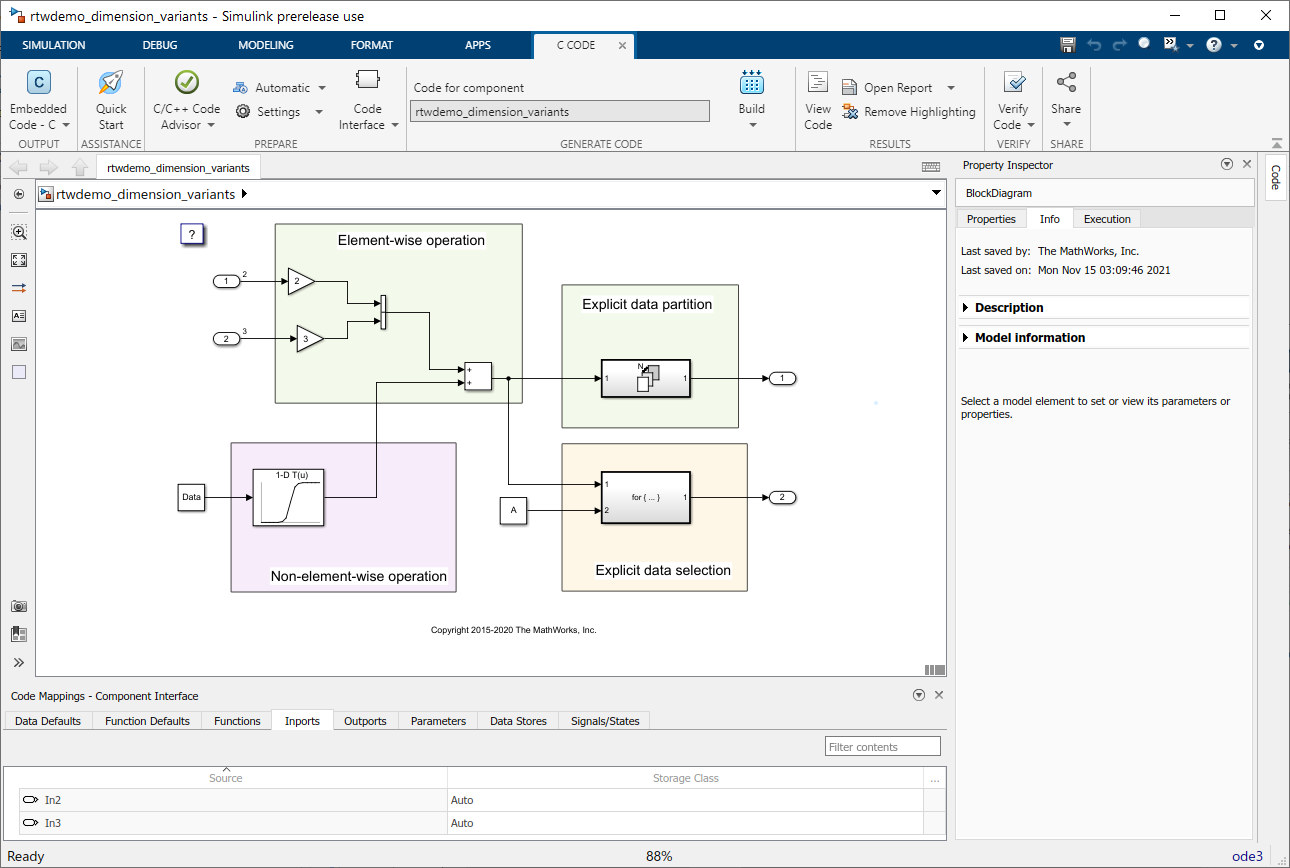Toggle the sample time legend arrows icon
1290x868 pixels.
19,288
